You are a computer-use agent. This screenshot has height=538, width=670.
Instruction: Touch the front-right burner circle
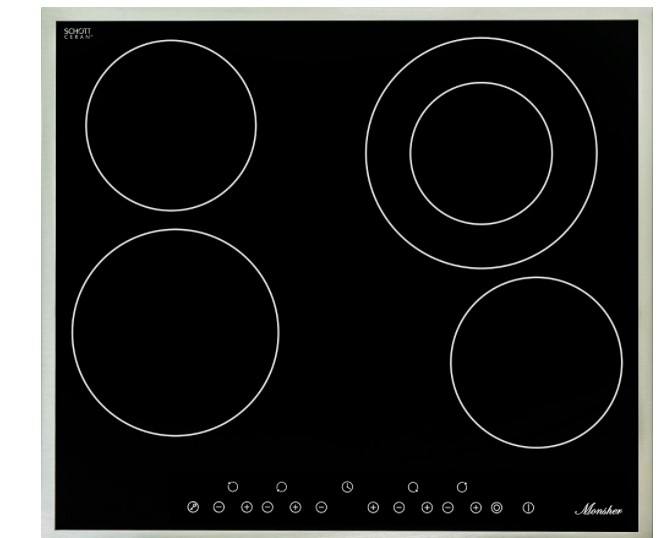tap(535, 362)
